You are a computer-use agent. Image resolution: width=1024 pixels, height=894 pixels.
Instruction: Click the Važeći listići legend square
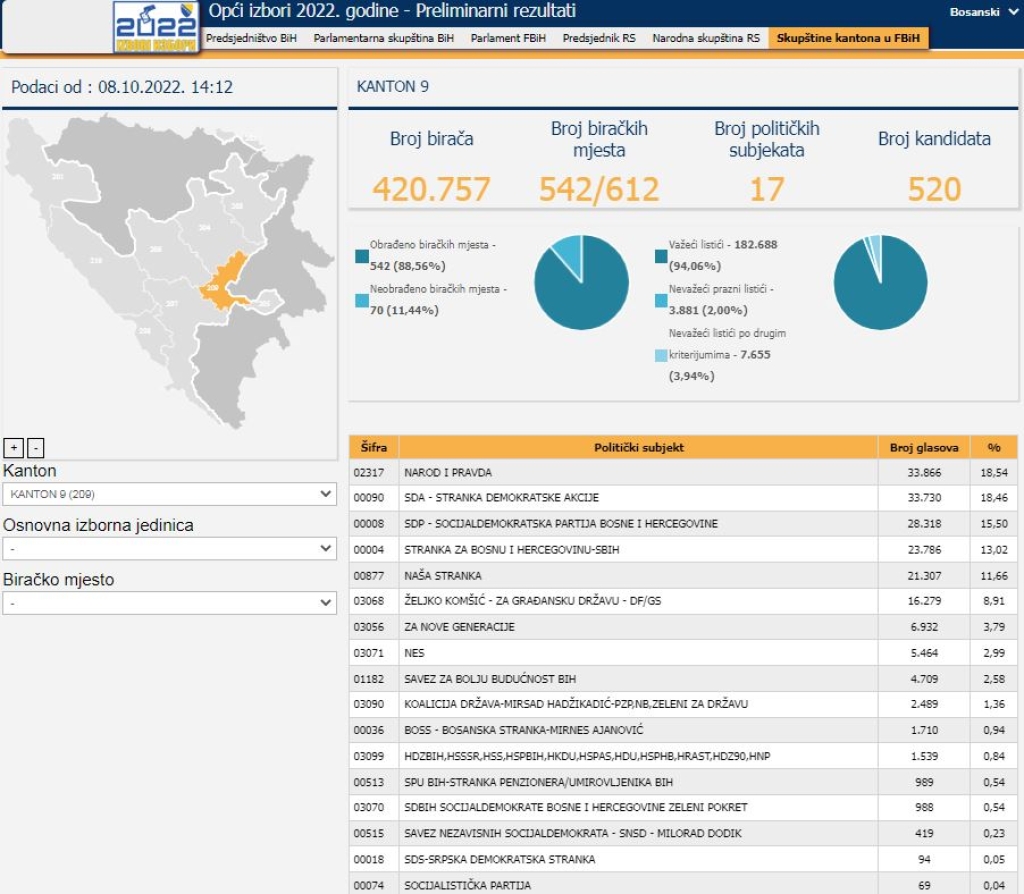pyautogui.click(x=661, y=256)
